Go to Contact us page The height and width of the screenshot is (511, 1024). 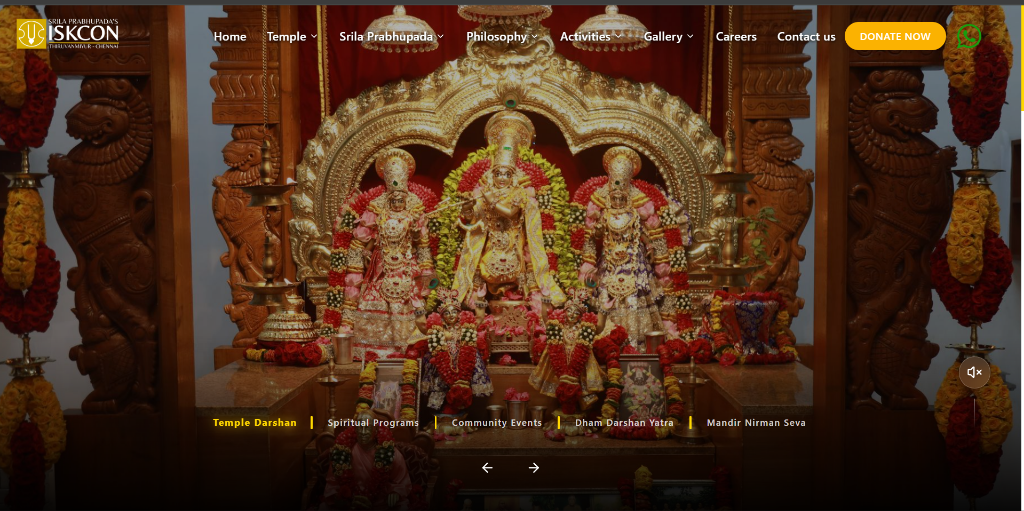pyautogui.click(x=806, y=37)
